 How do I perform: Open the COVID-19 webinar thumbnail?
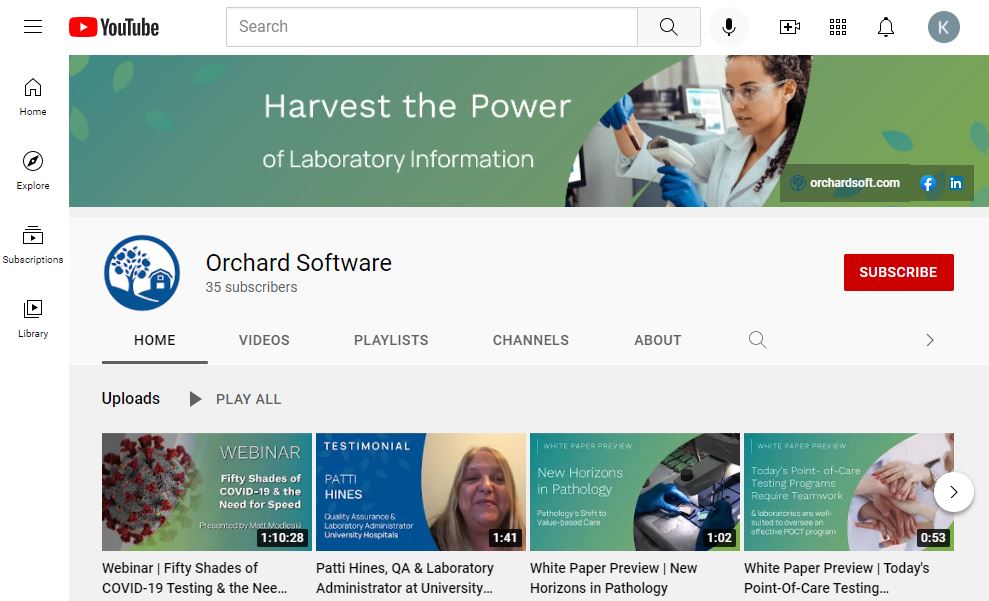coord(207,492)
